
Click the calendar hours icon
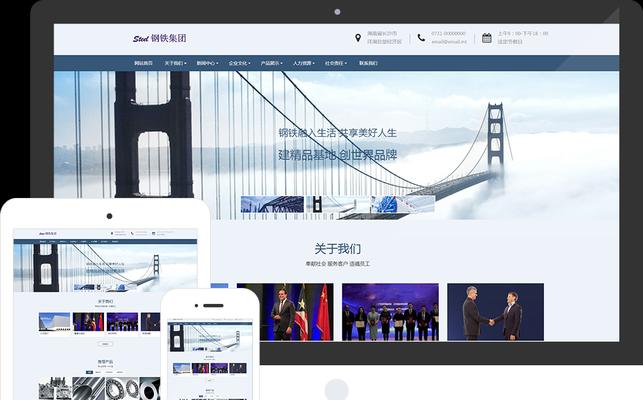click(487, 38)
